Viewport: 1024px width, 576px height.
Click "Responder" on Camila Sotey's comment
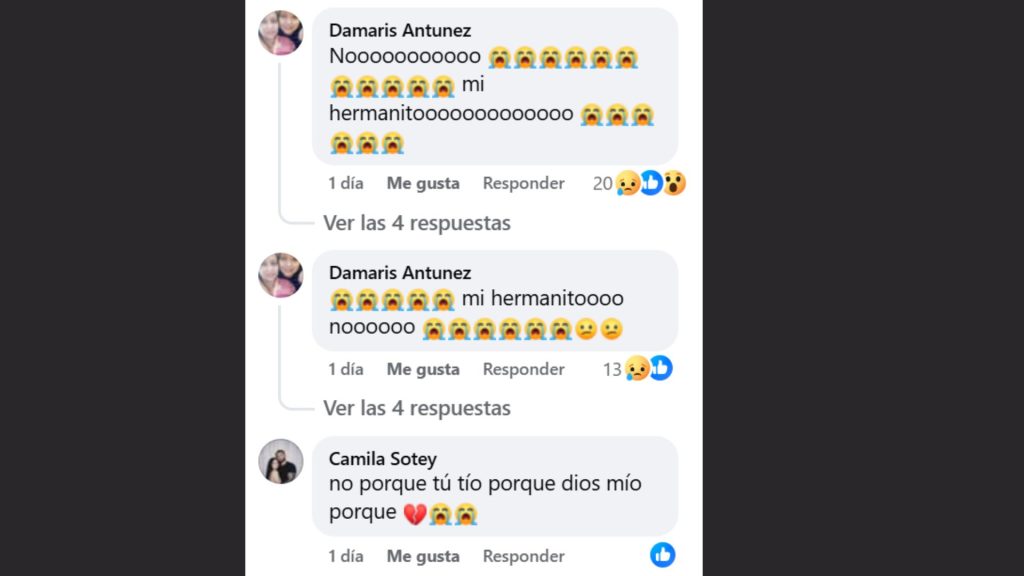tap(523, 555)
